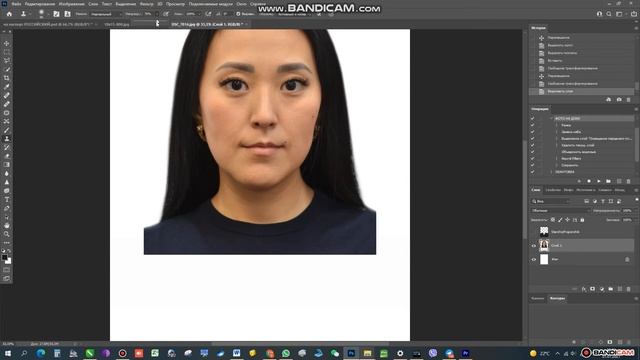Viewport: 640px width, 360px height.
Task: Open search icon at top right
Action: 609,14
